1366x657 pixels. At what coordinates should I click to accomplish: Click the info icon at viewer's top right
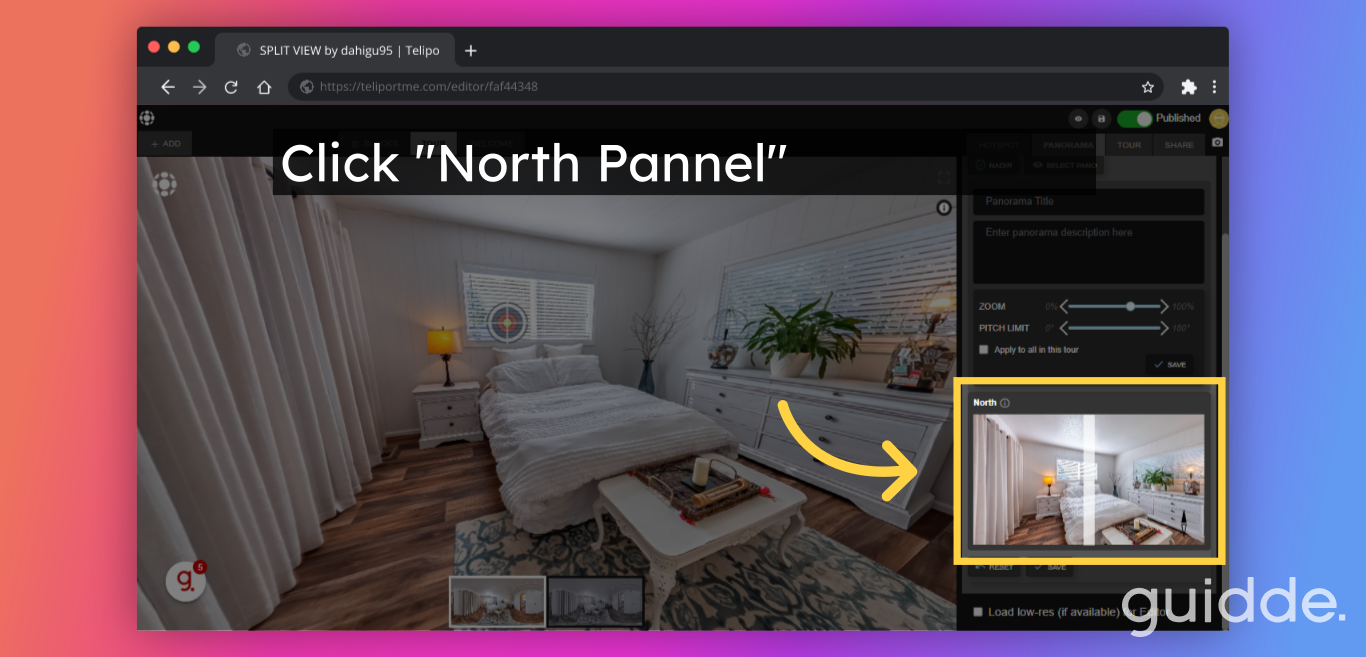click(x=944, y=208)
